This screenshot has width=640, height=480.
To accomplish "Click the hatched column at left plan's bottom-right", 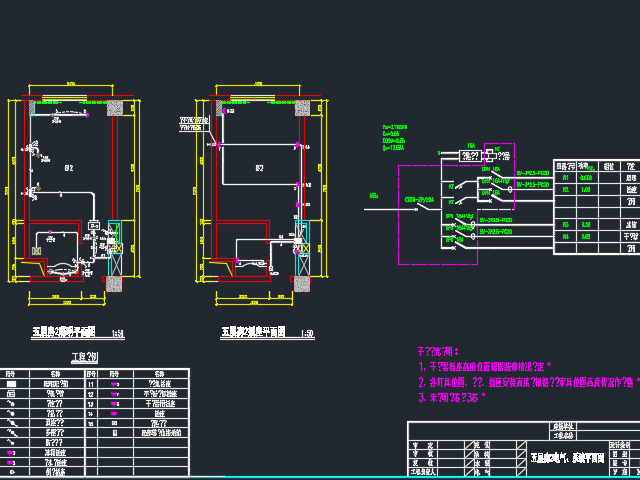I will (115, 281).
